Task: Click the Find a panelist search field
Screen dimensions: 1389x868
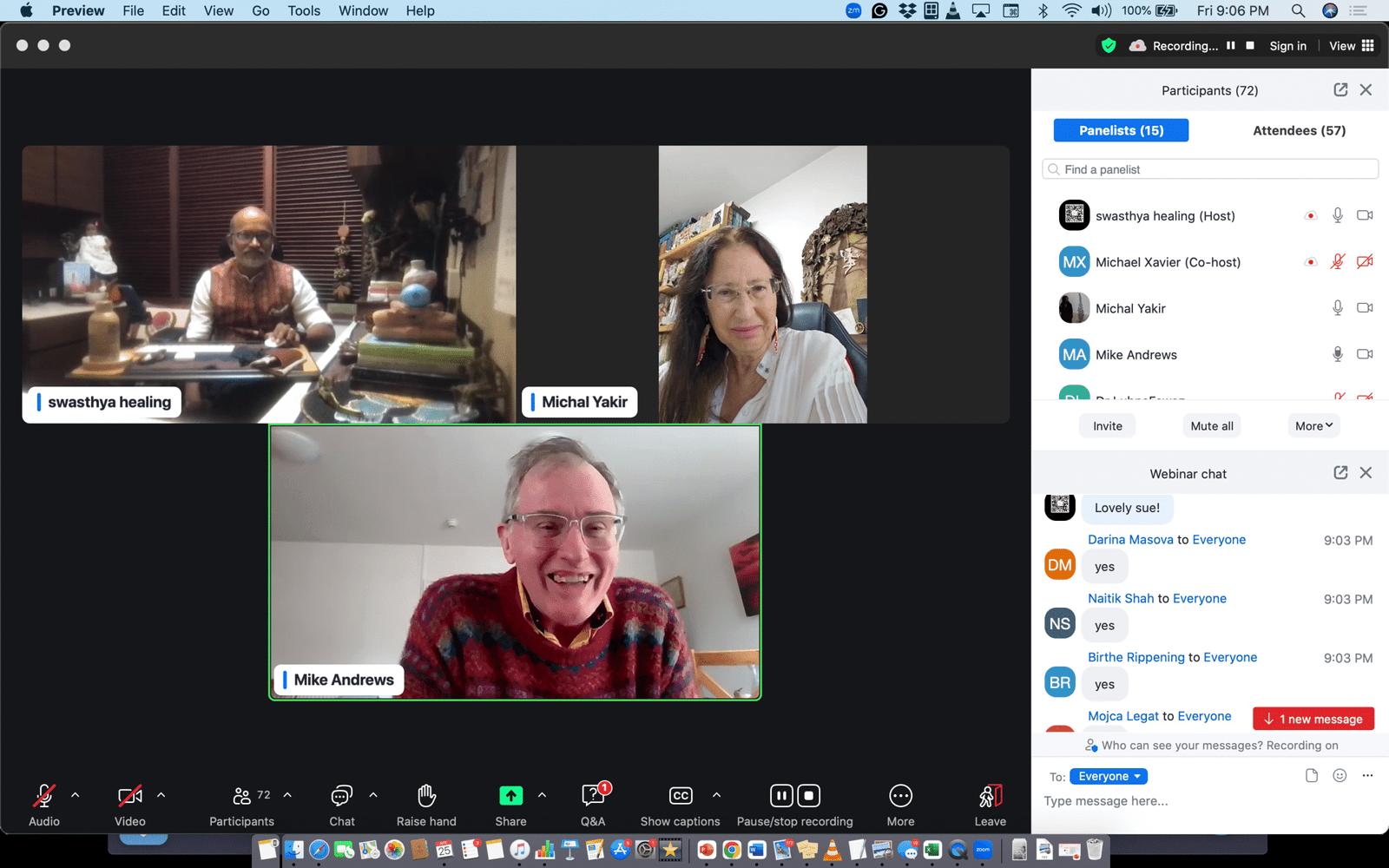Action: 1210,169
